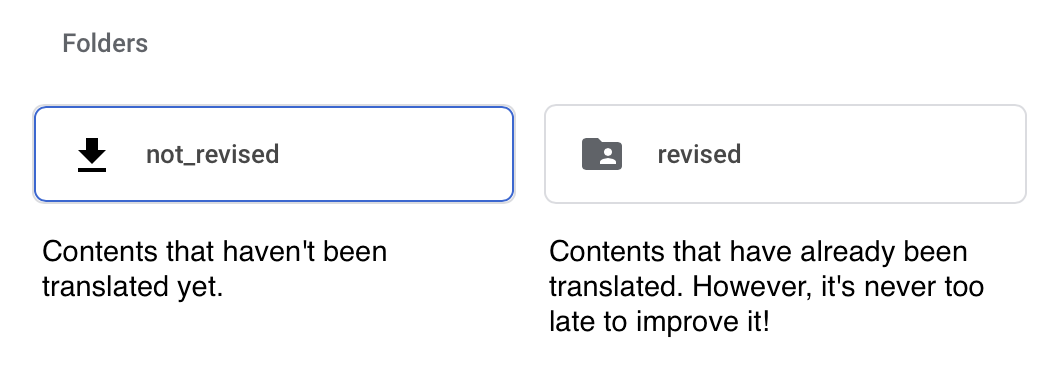This screenshot has height=376, width=1062.
Task: Open the not_revised folder
Action: pos(274,154)
